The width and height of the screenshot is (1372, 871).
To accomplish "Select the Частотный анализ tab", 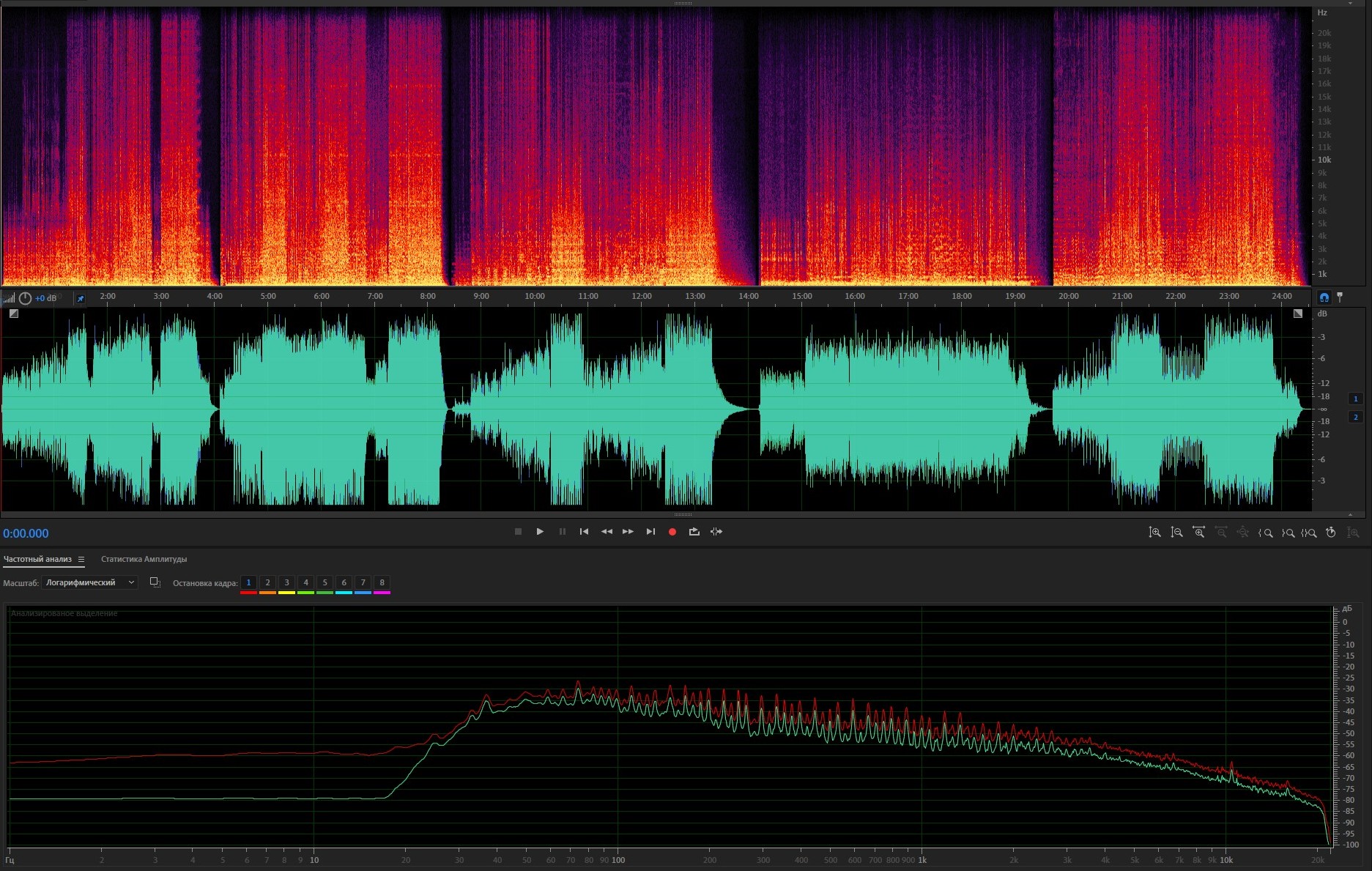I will click(37, 559).
